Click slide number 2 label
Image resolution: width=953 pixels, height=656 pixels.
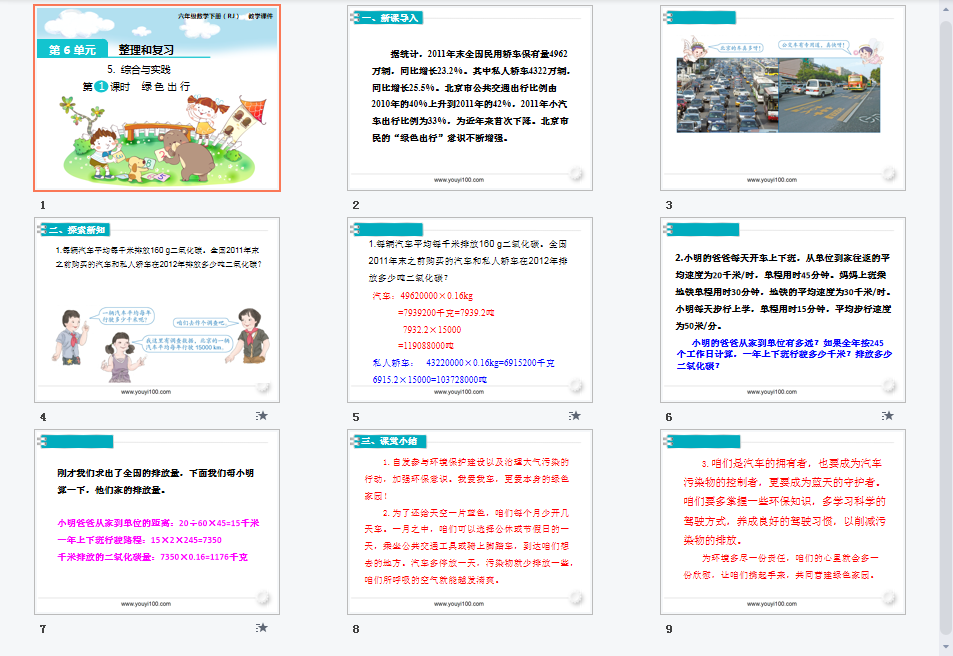point(356,205)
